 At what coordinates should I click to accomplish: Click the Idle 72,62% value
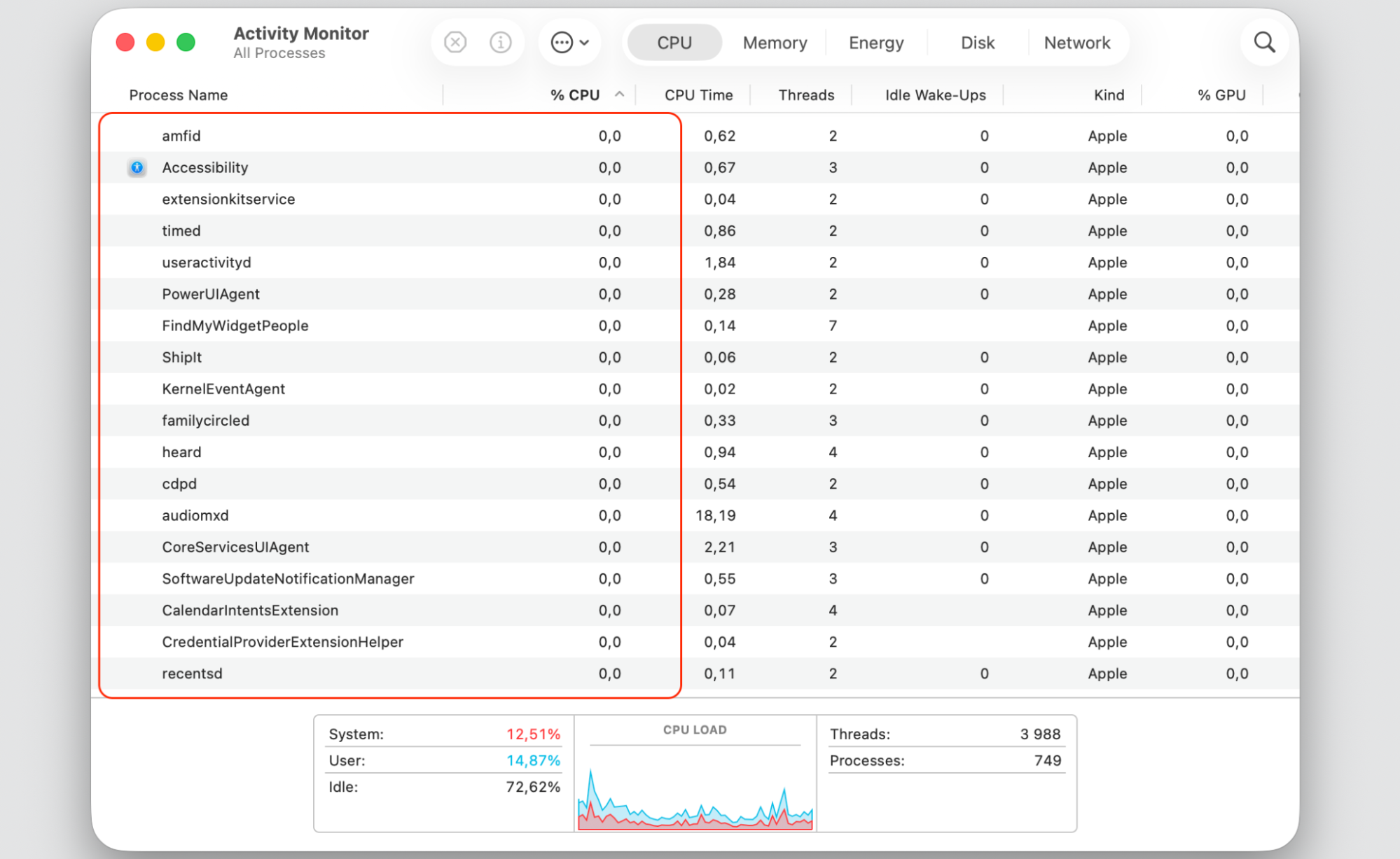[533, 787]
